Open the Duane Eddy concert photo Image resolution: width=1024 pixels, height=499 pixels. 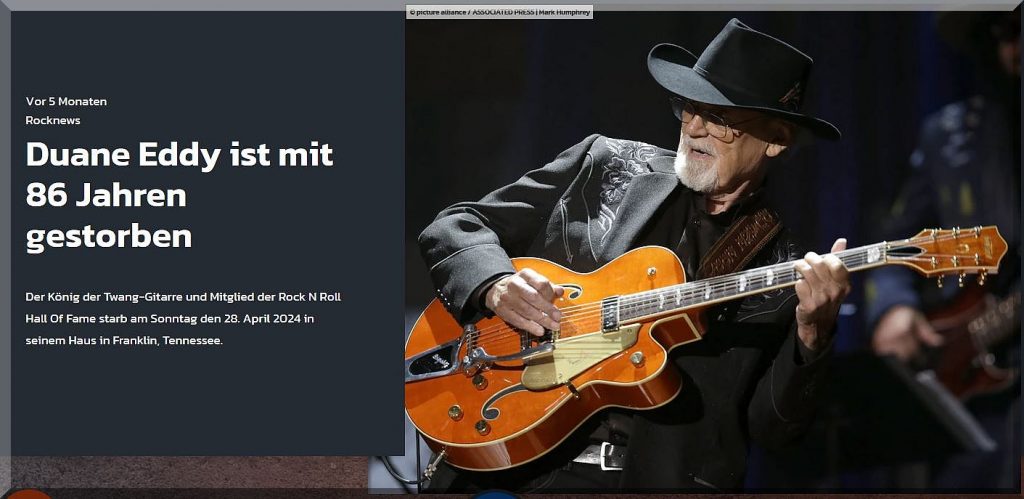click(x=712, y=251)
